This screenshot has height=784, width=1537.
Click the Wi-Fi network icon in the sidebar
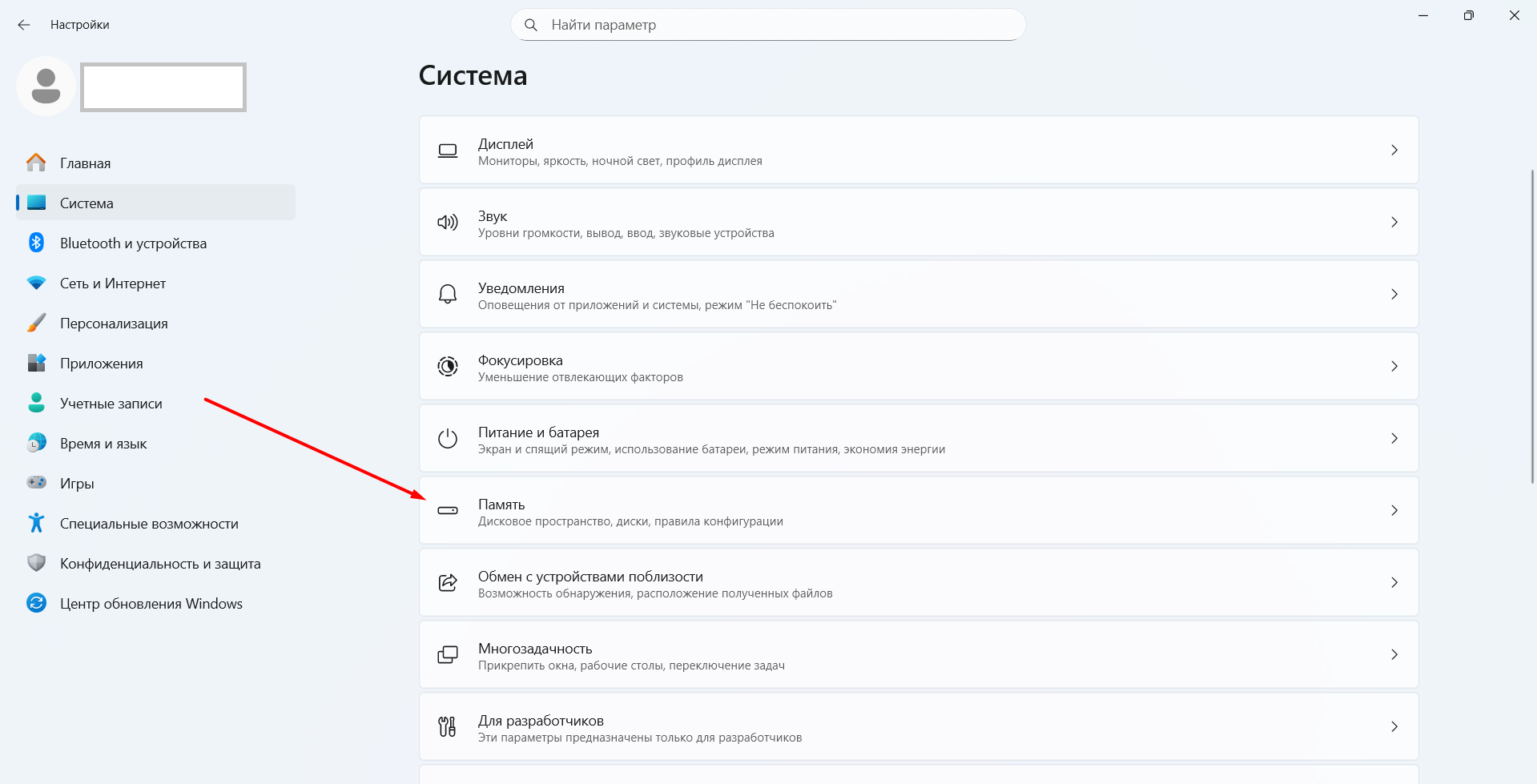click(36, 283)
